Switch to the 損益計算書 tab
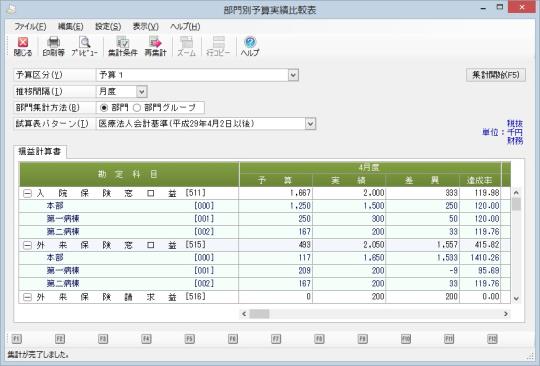The image size is (540, 366). click(40, 151)
